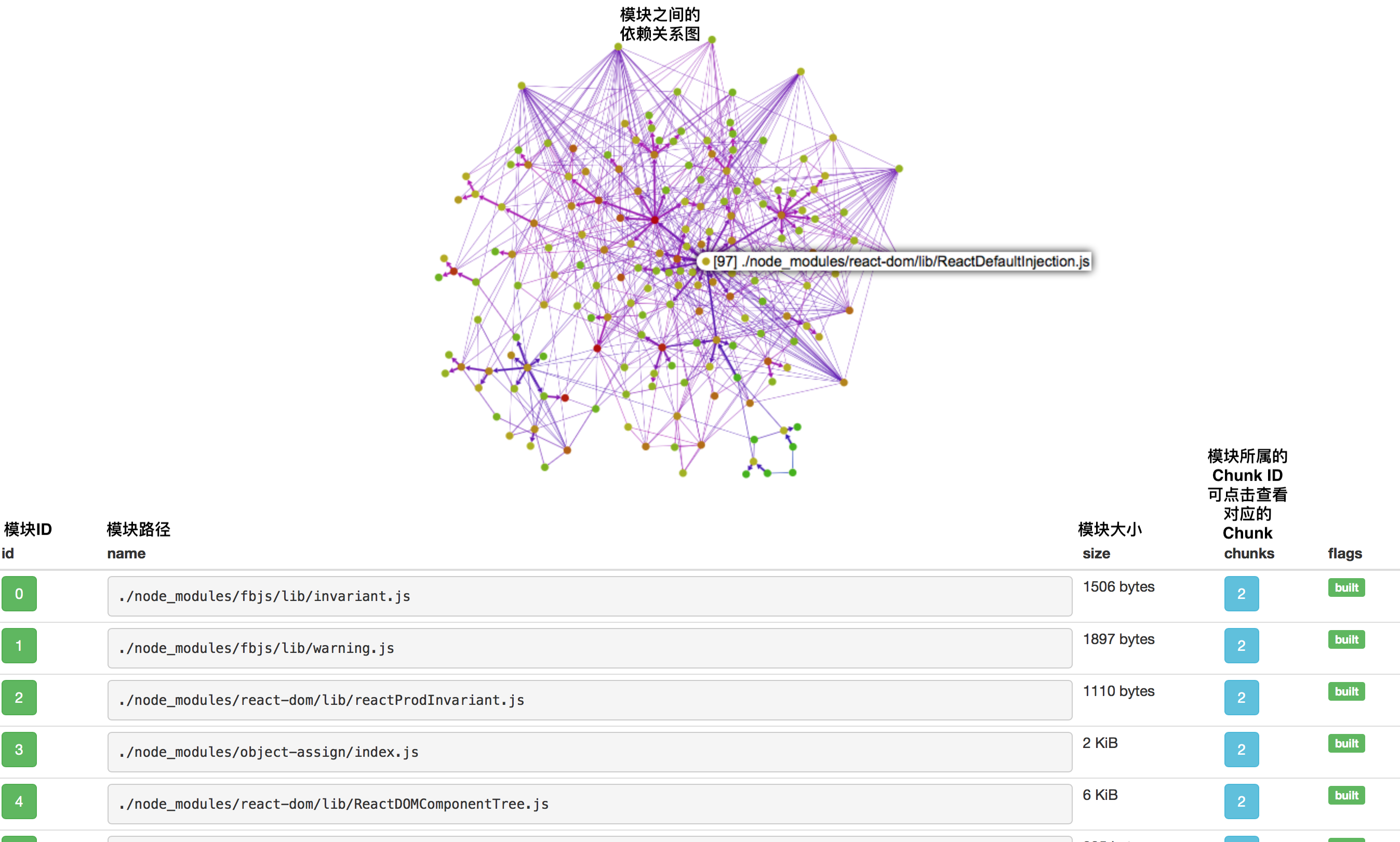This screenshot has height=842, width=1400.
Task: Select 模块路径 column header
Action: [140, 528]
